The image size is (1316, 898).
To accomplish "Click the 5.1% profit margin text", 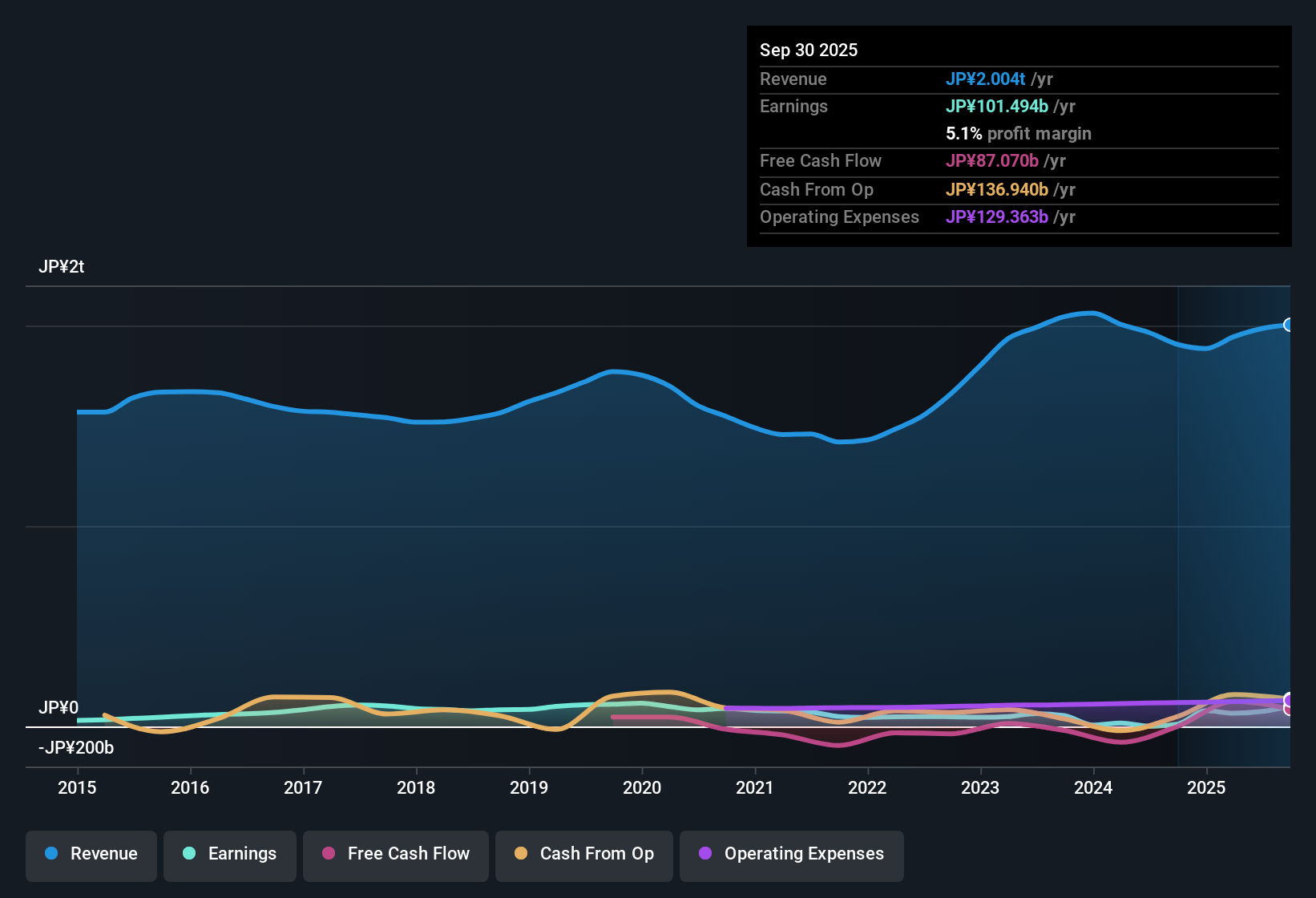I will (x=1019, y=133).
